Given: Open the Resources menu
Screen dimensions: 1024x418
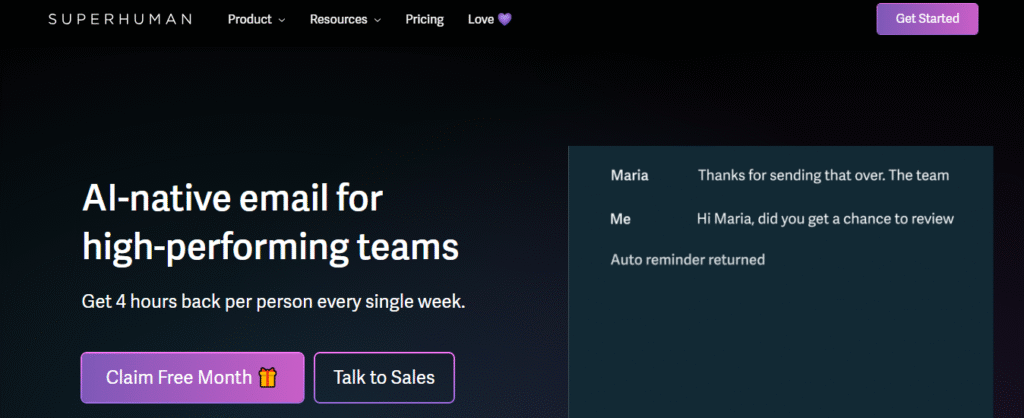Looking at the screenshot, I should click(x=345, y=20).
